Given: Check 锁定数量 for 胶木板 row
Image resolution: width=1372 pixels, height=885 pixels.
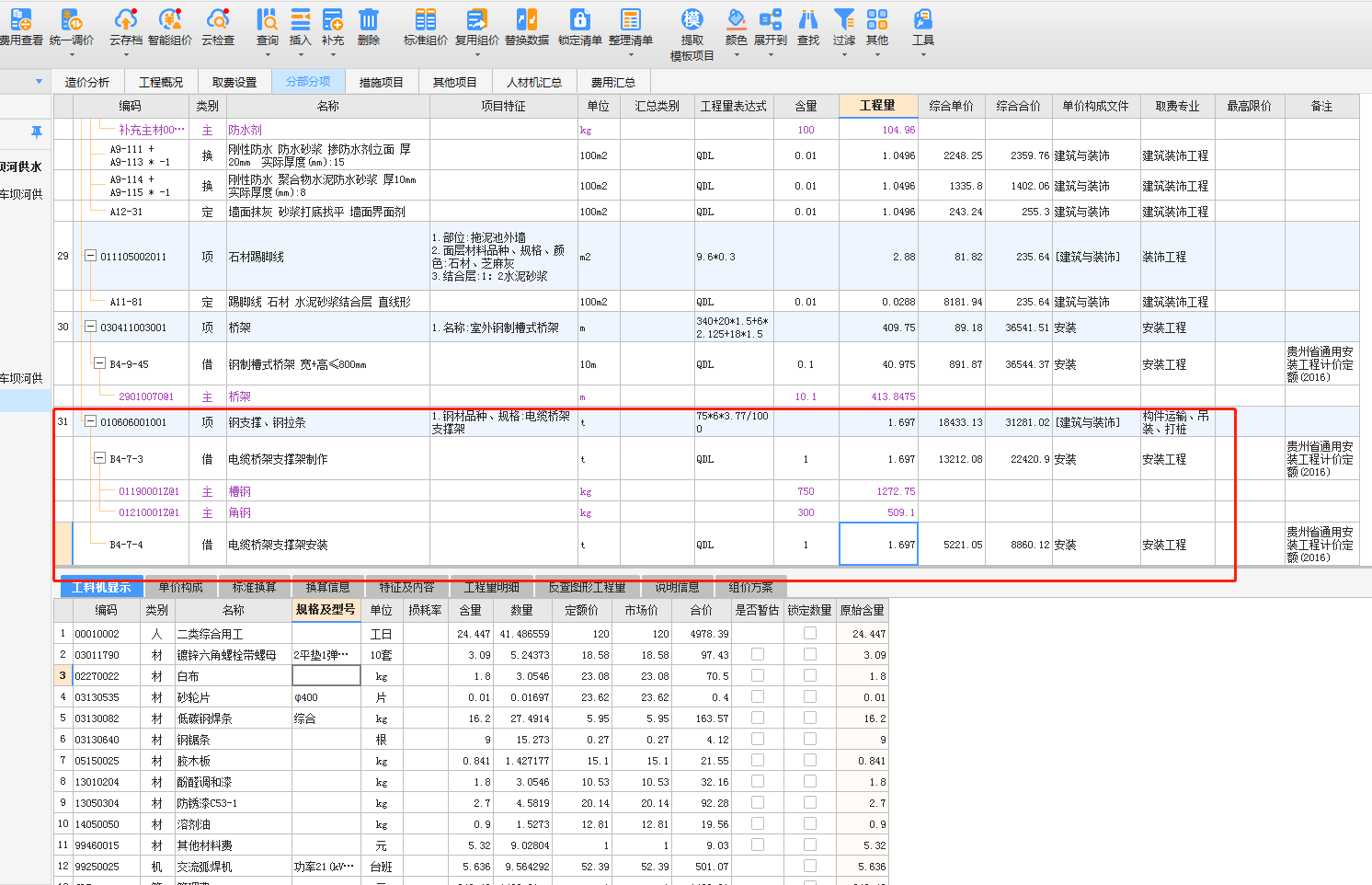Looking at the screenshot, I should coord(810,760).
